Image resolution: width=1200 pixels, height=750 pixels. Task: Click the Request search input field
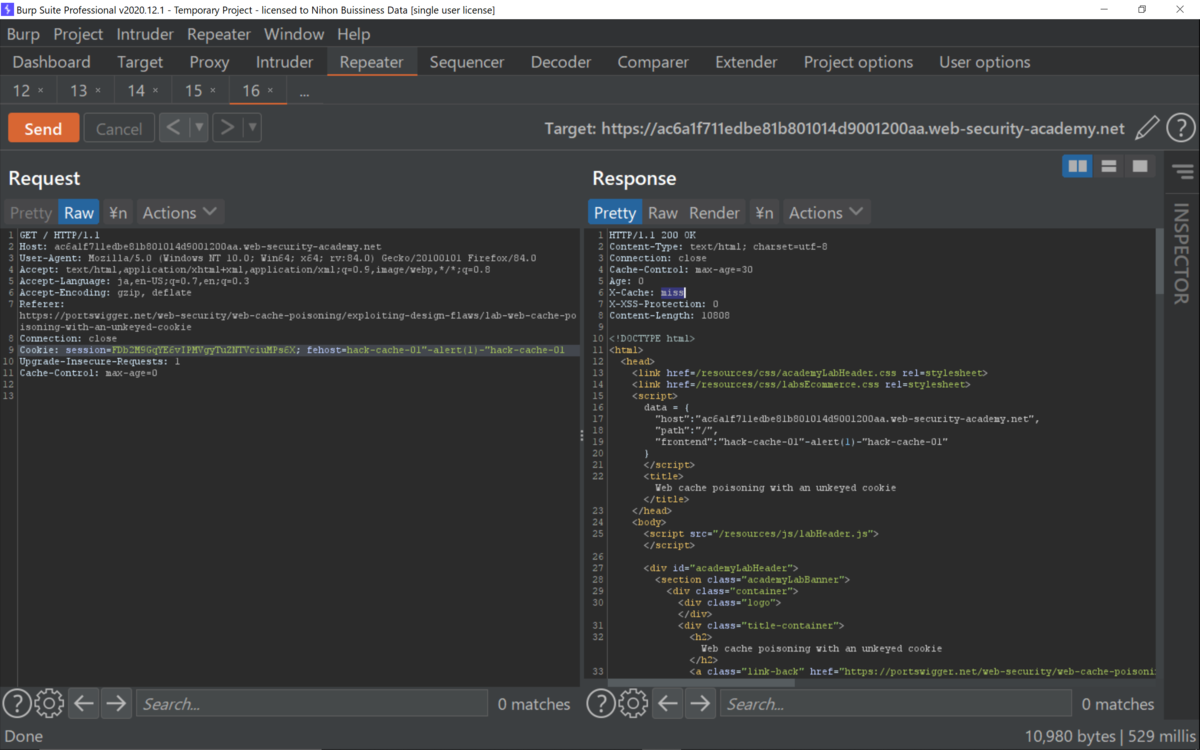tap(311, 704)
